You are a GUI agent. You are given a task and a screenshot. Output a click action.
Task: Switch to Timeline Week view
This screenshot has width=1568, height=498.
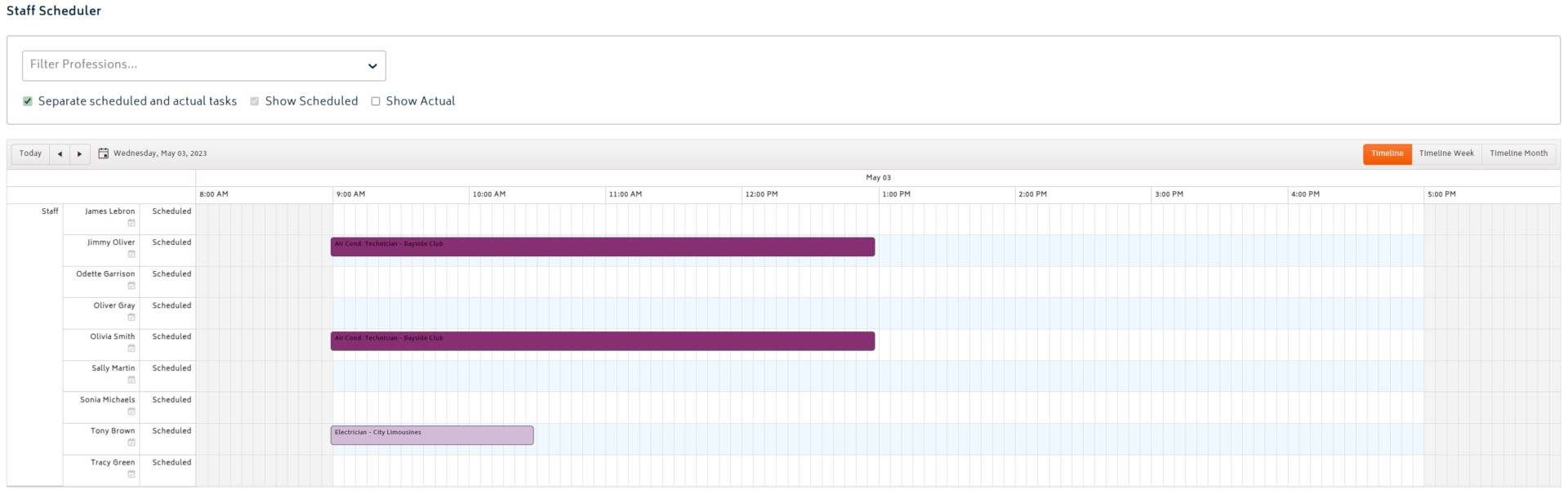(x=1446, y=153)
